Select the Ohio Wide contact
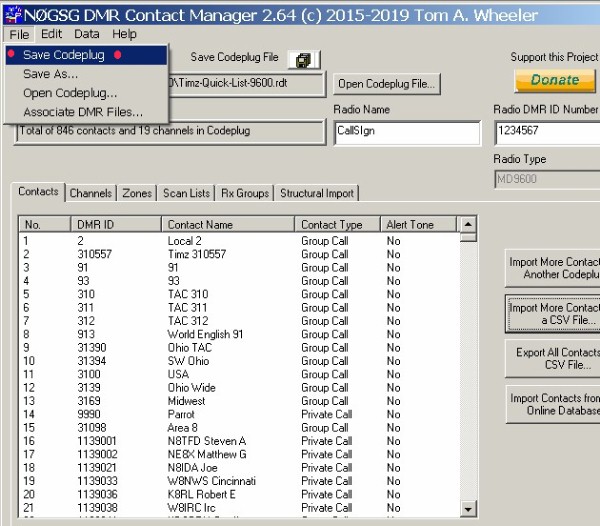 pos(239,388)
